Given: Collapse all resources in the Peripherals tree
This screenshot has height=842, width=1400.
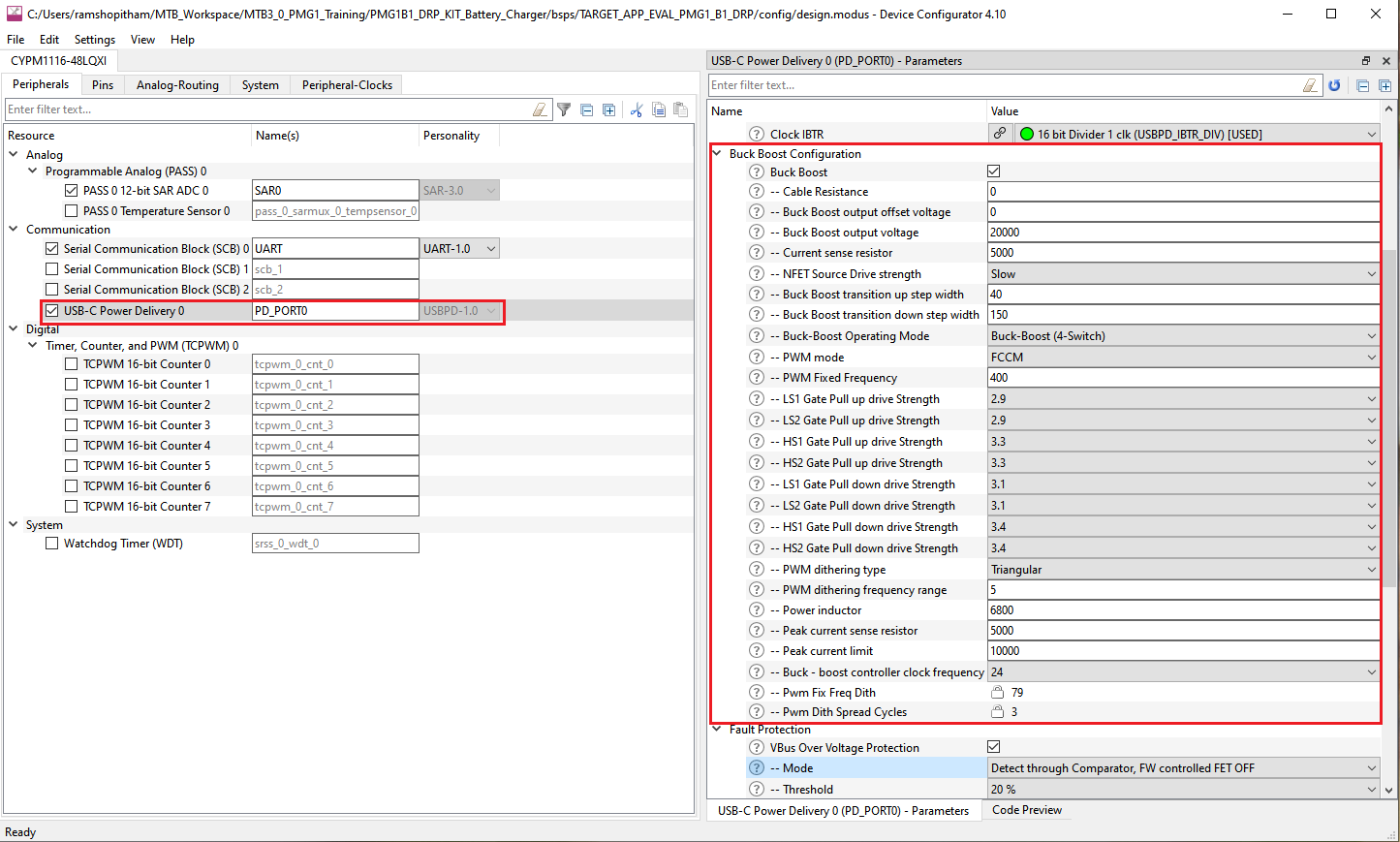Looking at the screenshot, I should coord(586,109).
